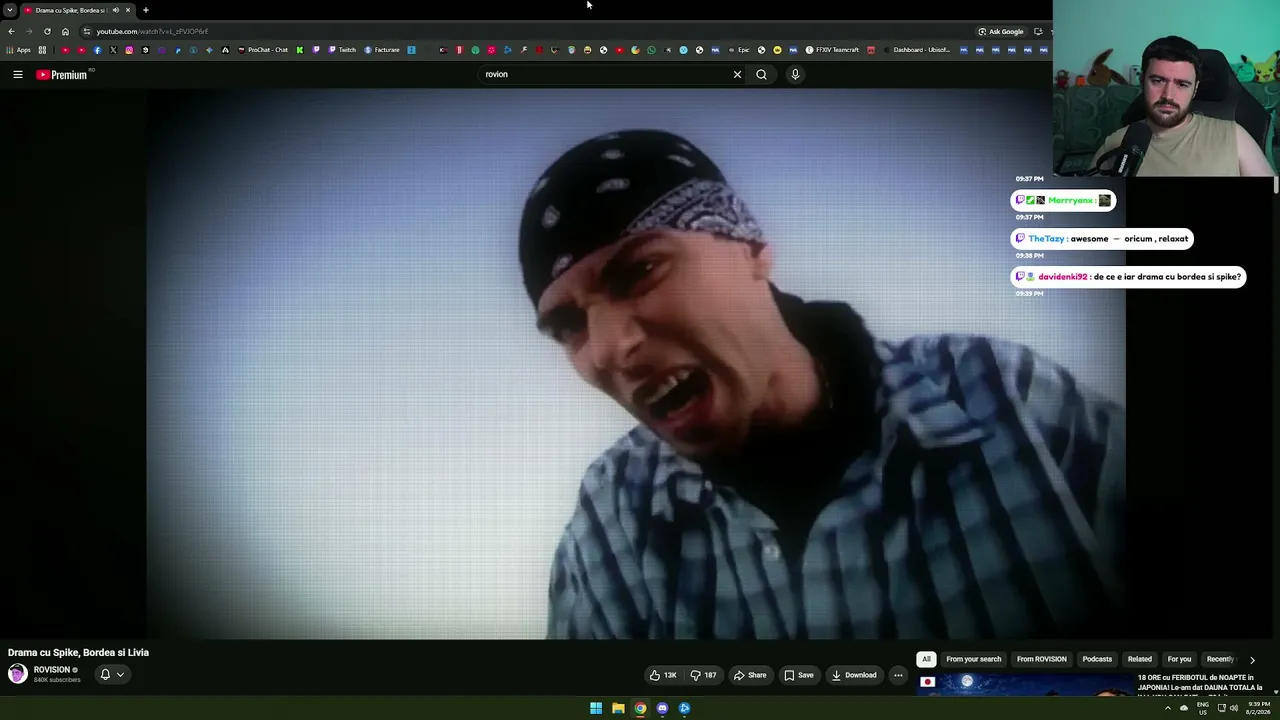Viewport: 1280px width, 720px height.
Task: Open the ProChat - Chat bookmark
Action: coord(263,50)
